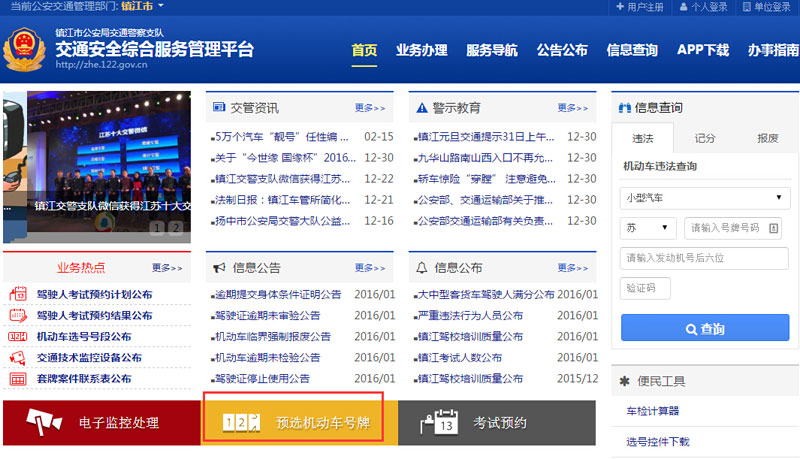Click the icon next to 机动车选号号段公布
Viewport: 800px width, 459px height.
coord(18,337)
